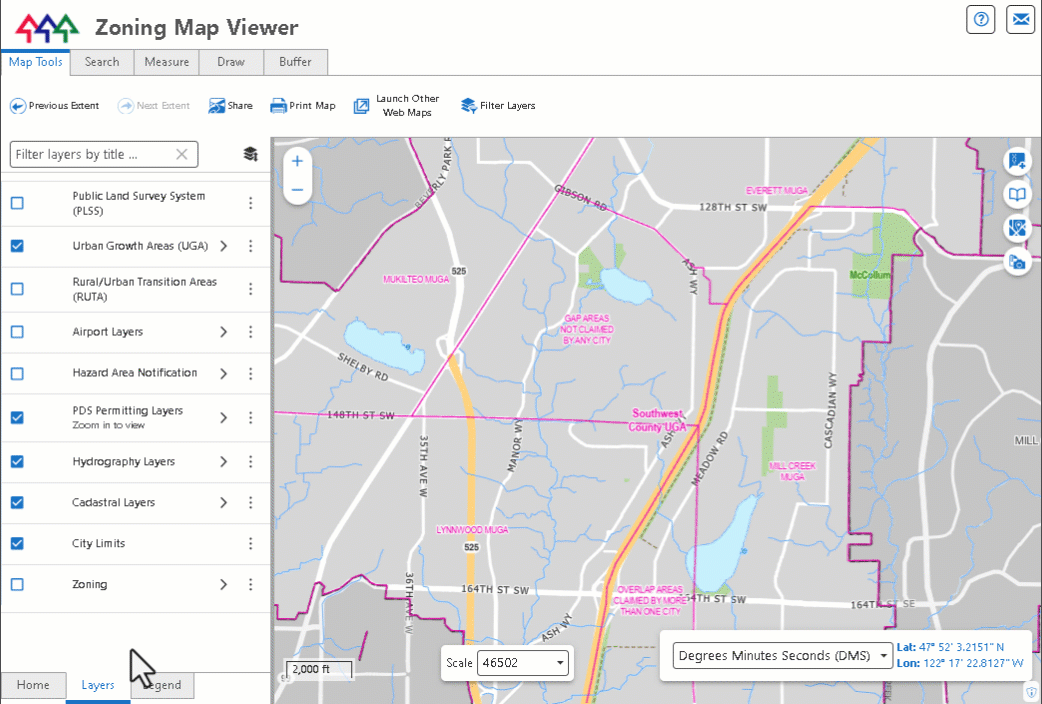Click the Map Tools tab
Viewport: 1042px width, 704px height.
pyautogui.click(x=35, y=62)
